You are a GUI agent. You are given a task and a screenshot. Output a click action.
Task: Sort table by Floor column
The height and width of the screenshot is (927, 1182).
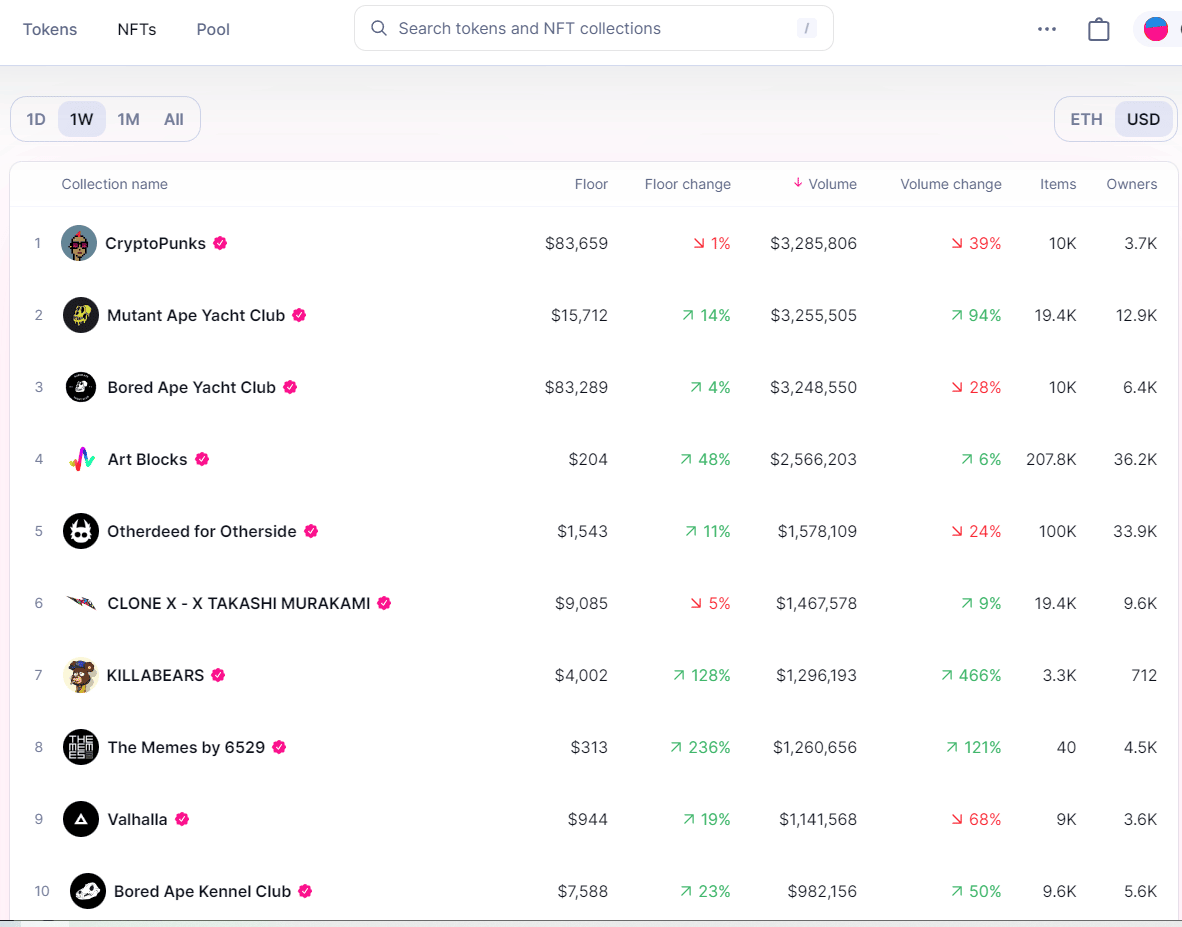click(591, 184)
